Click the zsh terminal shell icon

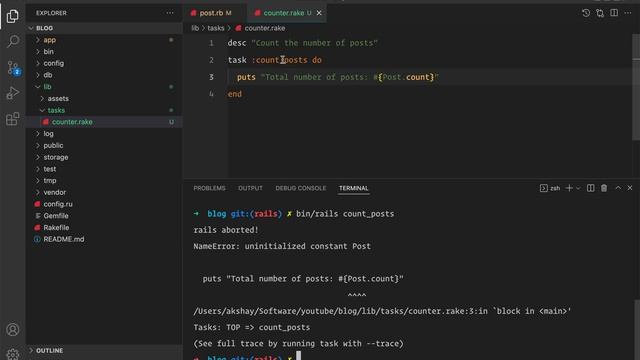point(544,188)
